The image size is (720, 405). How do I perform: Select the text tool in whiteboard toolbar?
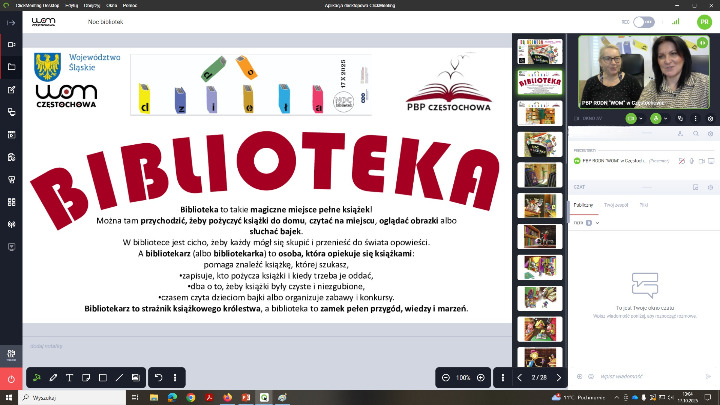[x=70, y=378]
